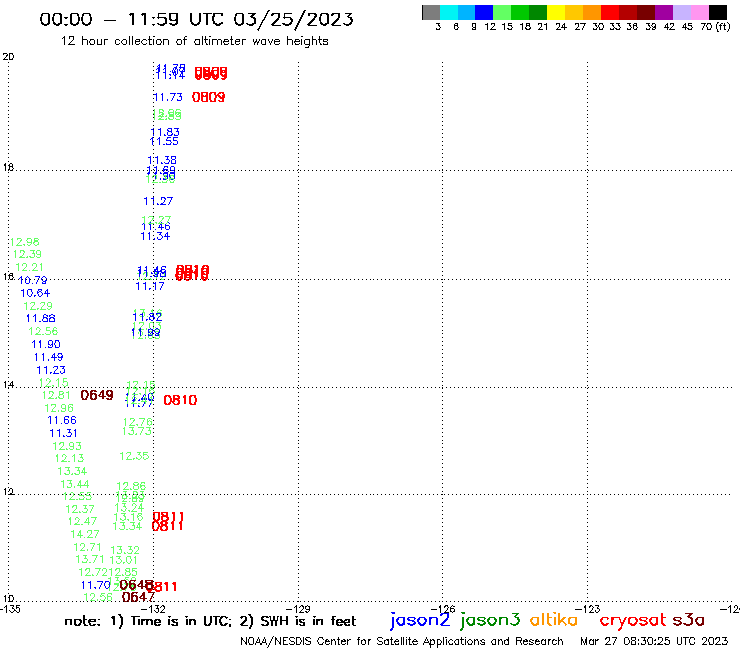The width and height of the screenshot is (740, 650).
Task: Click the red time stamp 0809 beside 11.73
Action: [208, 97]
